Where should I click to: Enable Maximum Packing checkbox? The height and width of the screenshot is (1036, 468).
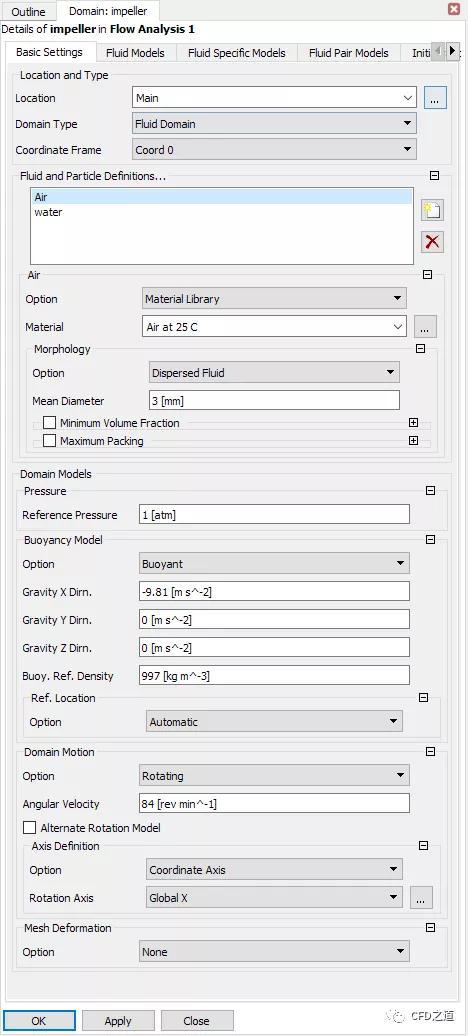pyautogui.click(x=50, y=441)
